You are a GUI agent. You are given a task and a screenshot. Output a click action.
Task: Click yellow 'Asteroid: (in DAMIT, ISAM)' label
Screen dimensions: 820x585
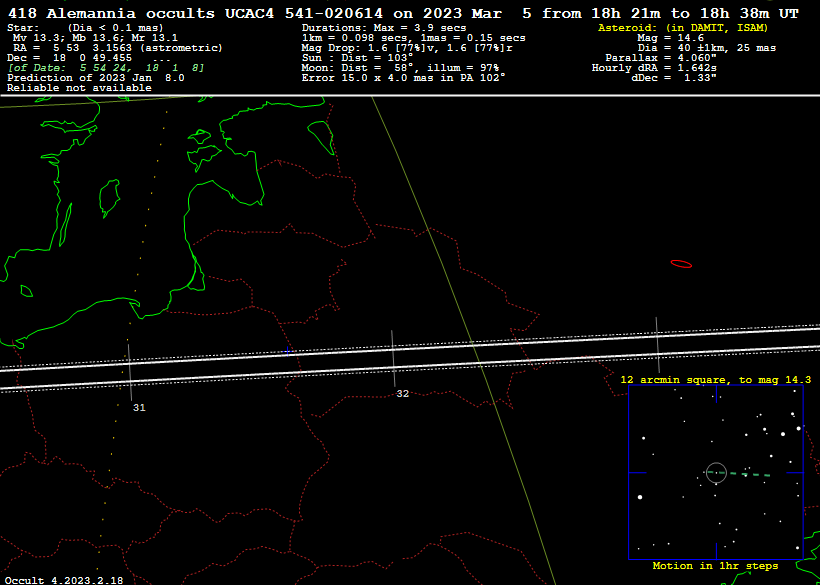point(683,28)
